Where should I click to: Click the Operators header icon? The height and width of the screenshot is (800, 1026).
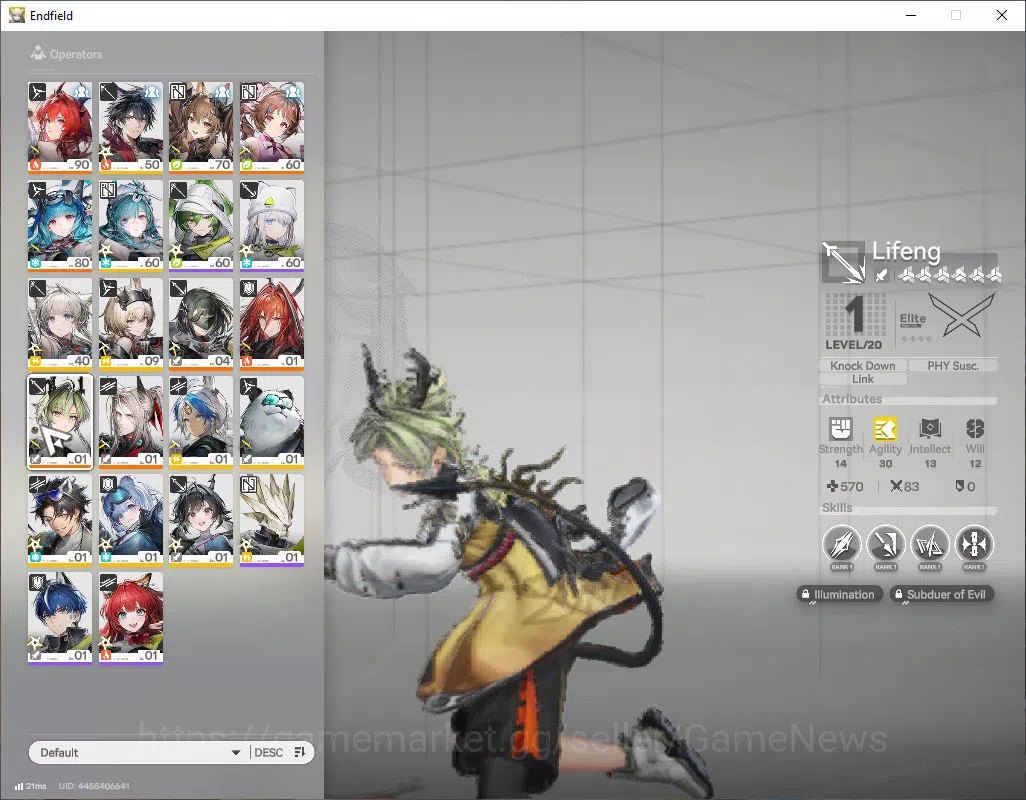38,53
